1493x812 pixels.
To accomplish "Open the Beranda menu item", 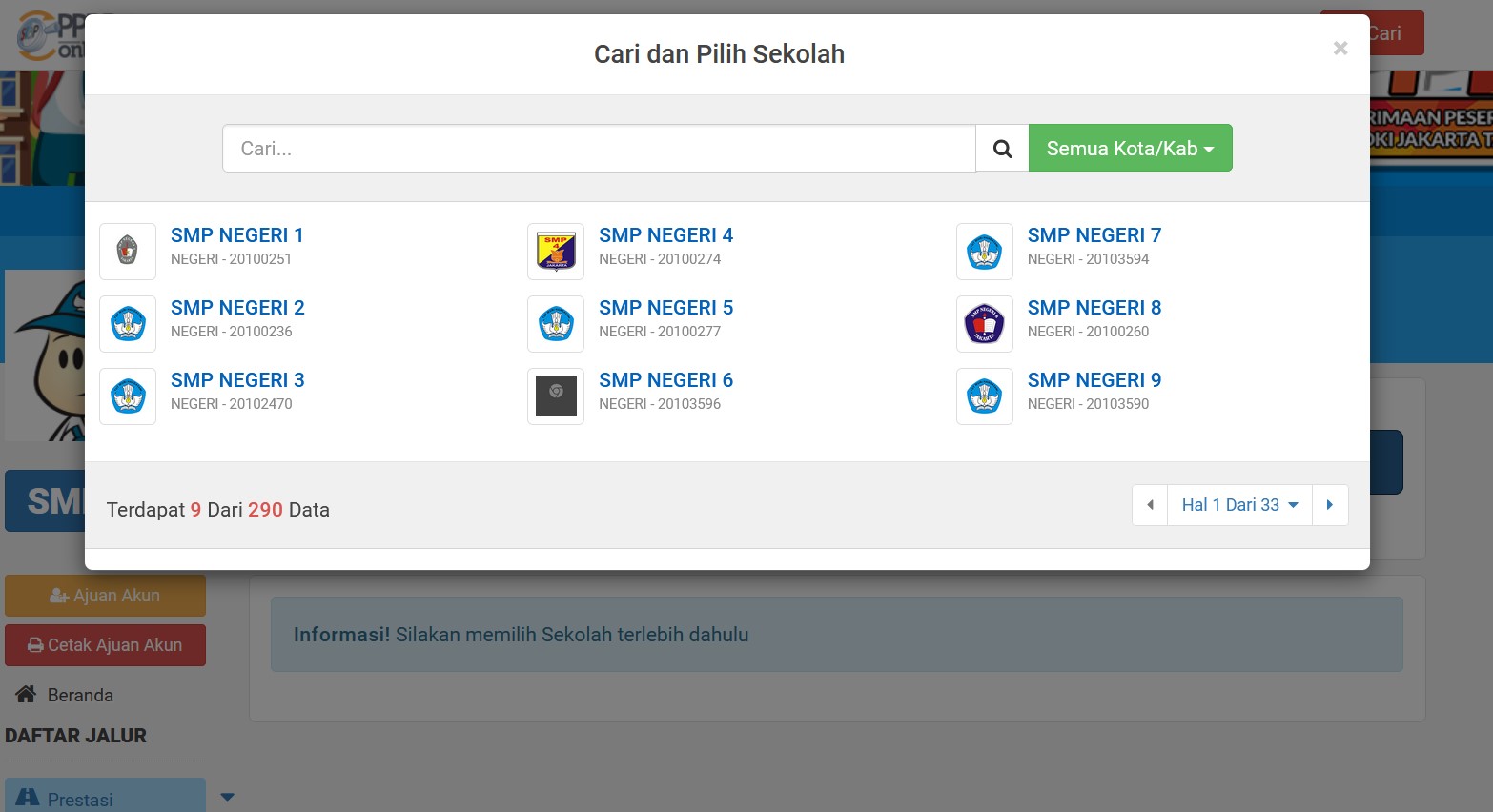I will [80, 696].
